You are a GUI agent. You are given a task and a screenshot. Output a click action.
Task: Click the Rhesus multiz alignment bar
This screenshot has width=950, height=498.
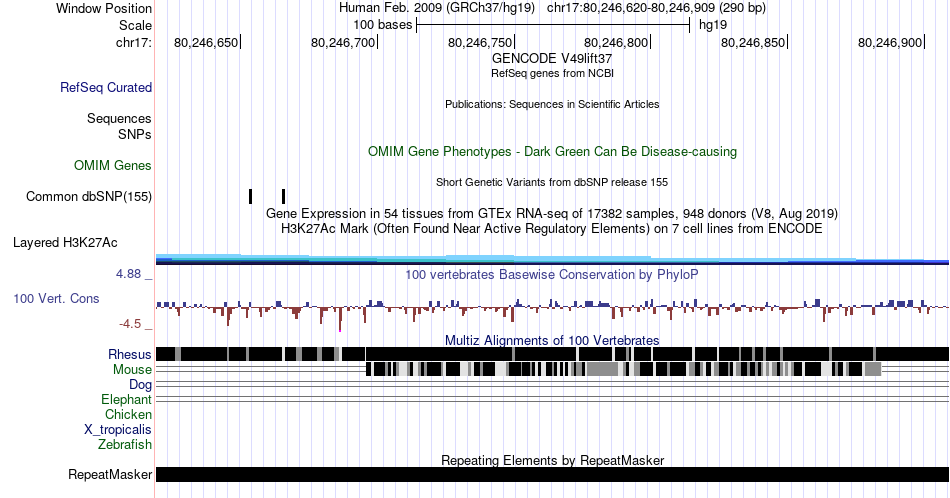552,354
